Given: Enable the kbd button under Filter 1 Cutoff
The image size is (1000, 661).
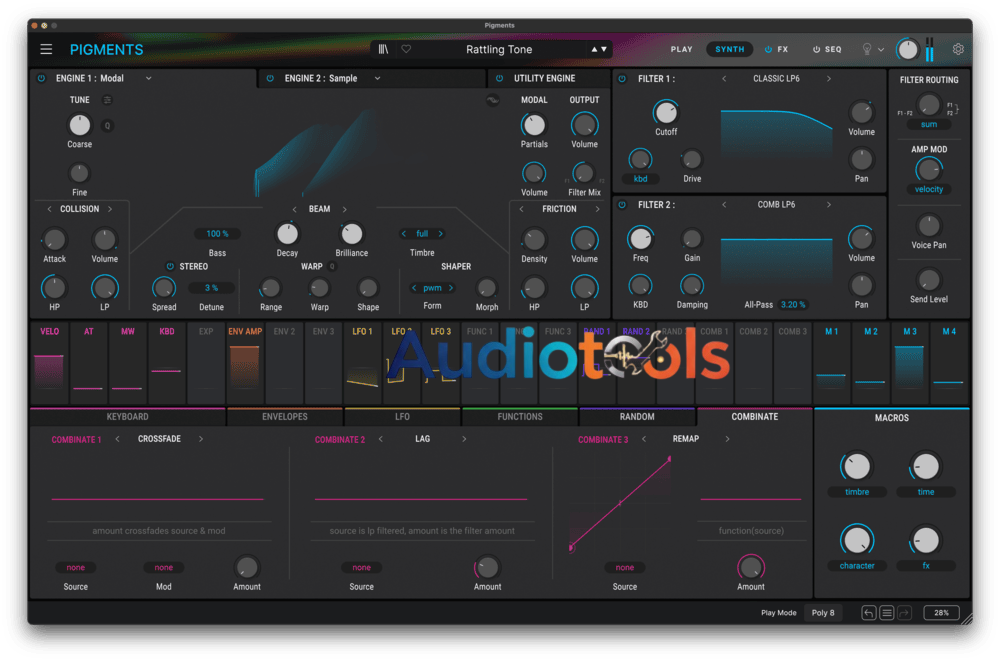Looking at the screenshot, I should pos(640,178).
